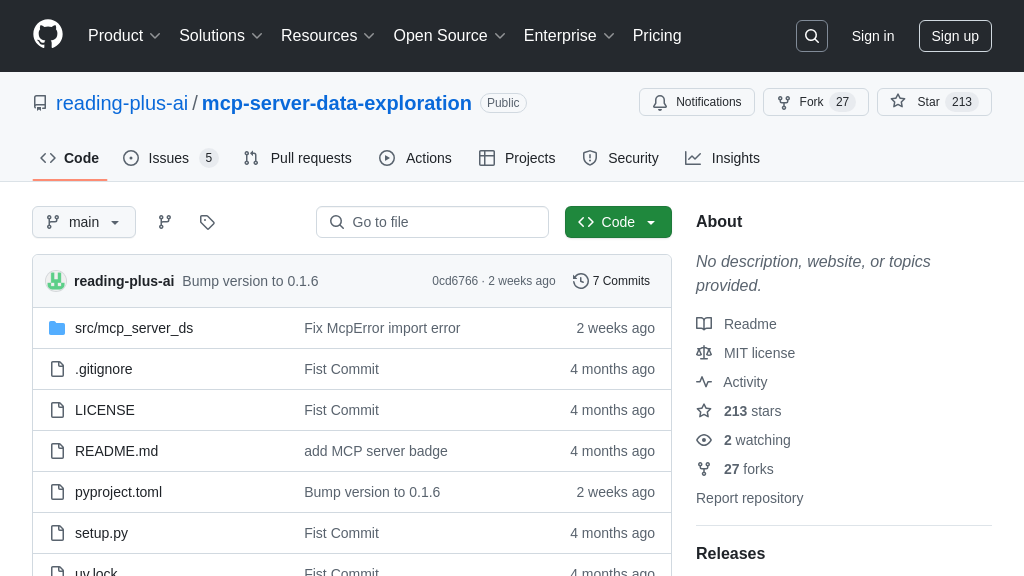
Task: Open the Pull requests tab
Action: (298, 158)
